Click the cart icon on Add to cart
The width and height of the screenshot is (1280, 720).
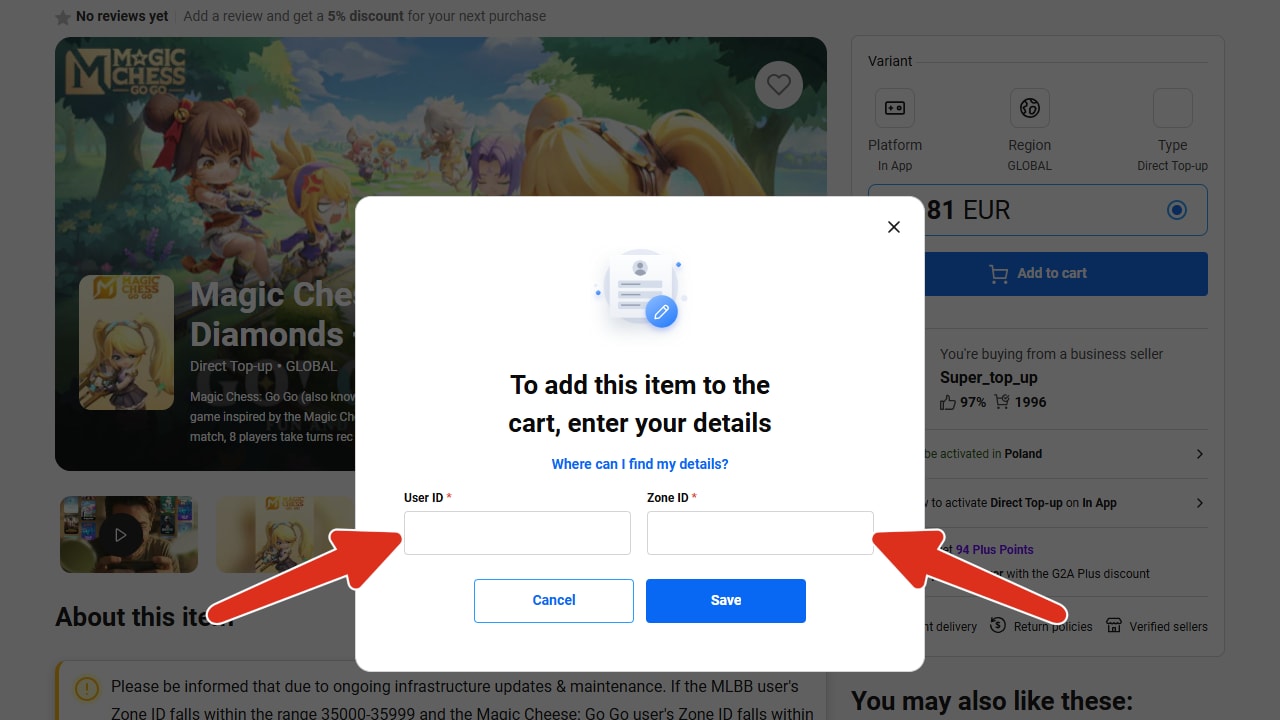point(998,274)
